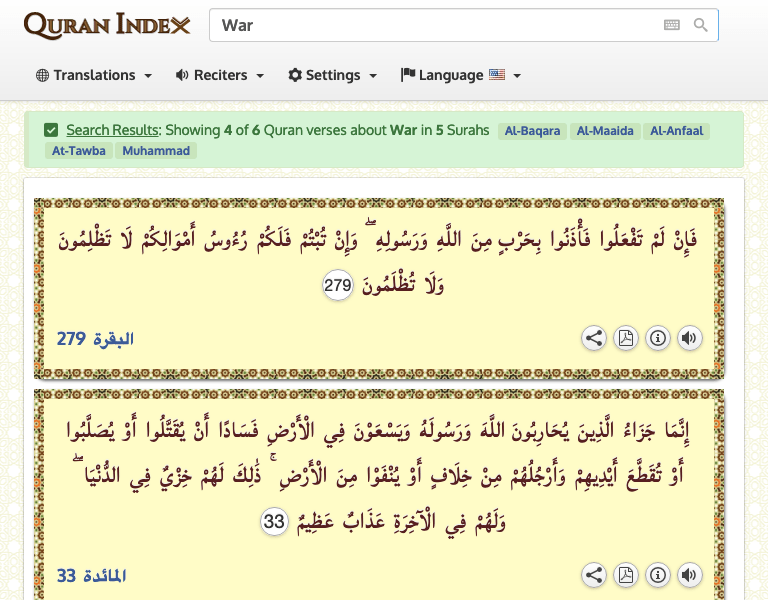Export verse 279 as PDF
768x600 pixels.
click(625, 338)
